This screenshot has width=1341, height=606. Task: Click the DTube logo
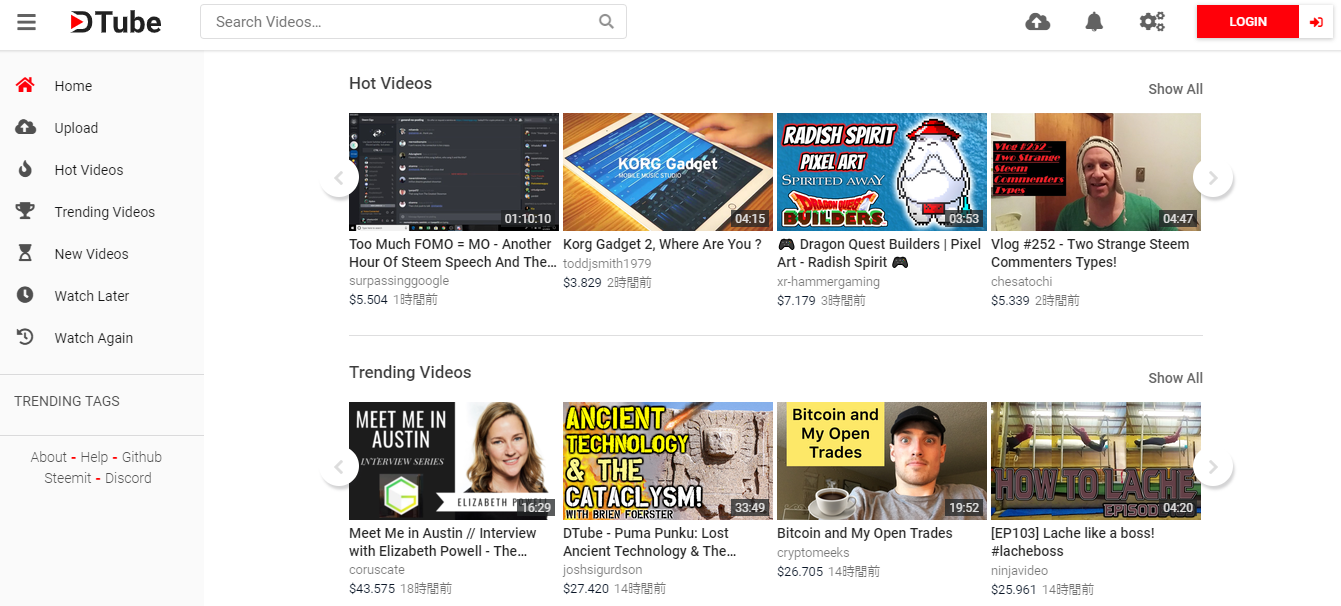click(116, 22)
